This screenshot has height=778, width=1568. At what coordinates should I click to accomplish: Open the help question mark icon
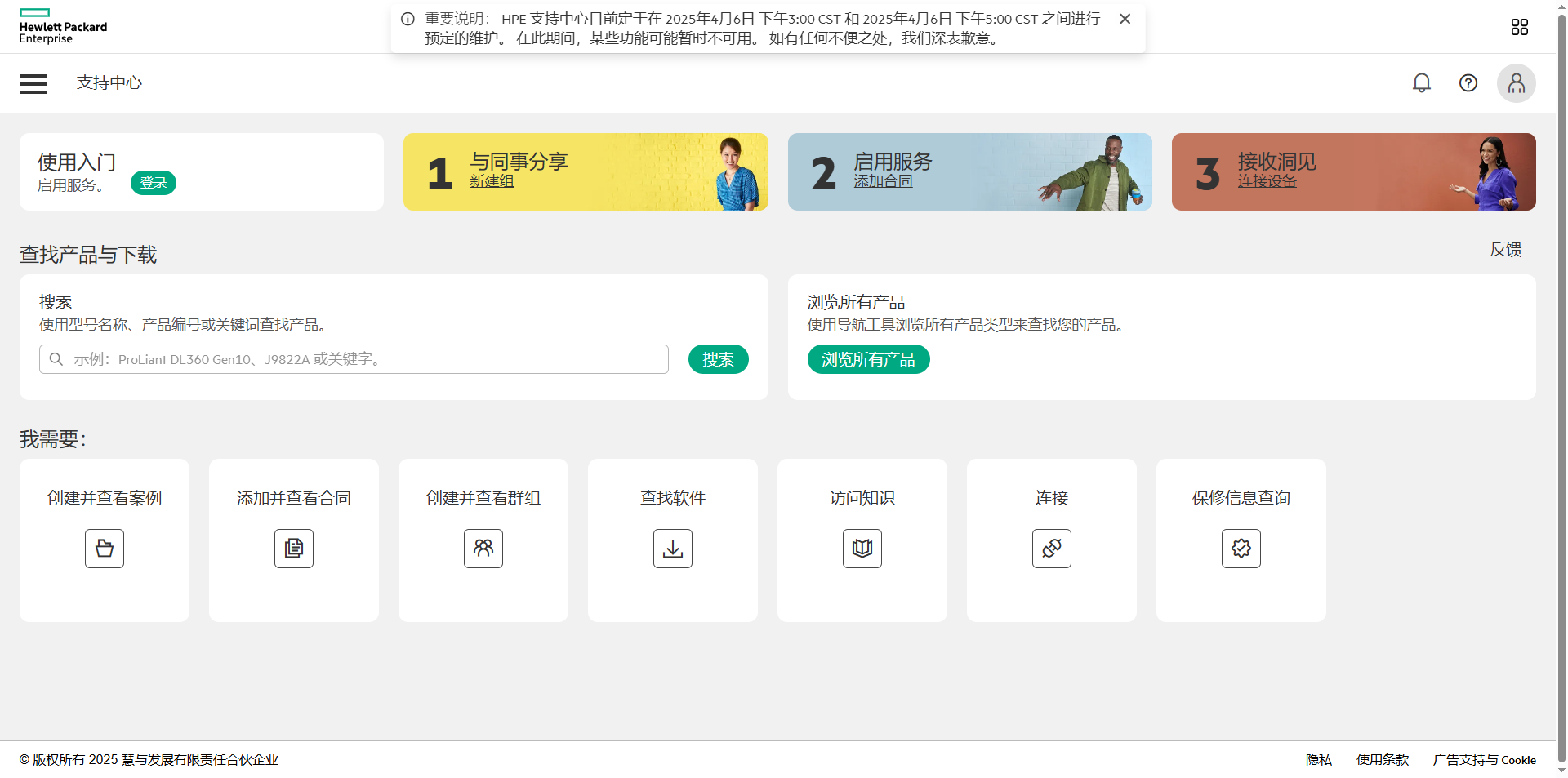[1468, 83]
